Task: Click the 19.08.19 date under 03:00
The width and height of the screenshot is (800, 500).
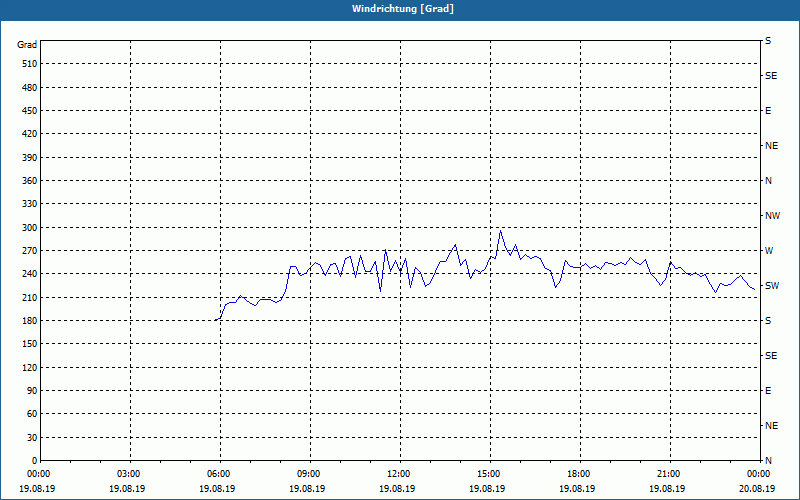Action: (x=127, y=489)
